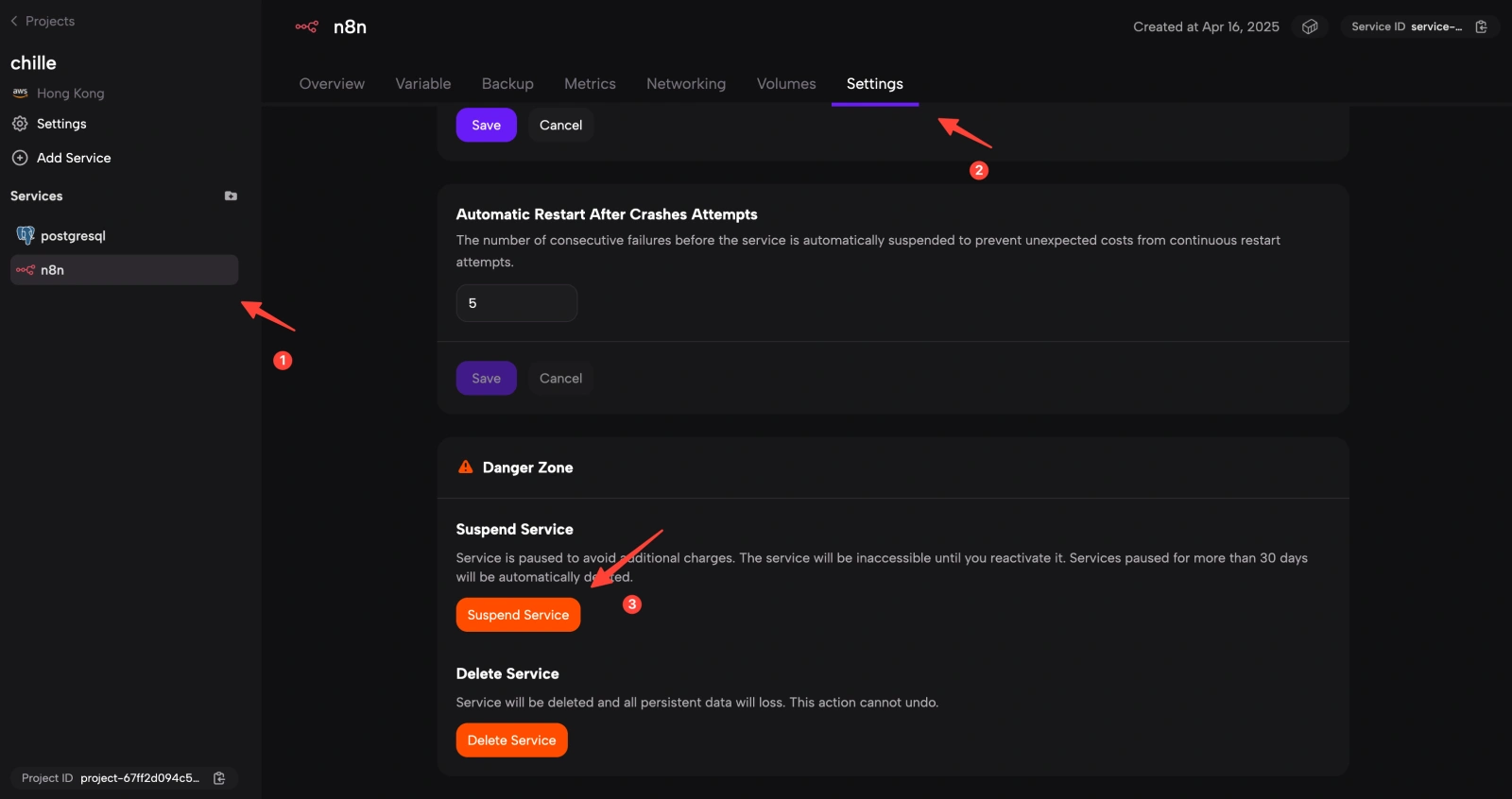Image resolution: width=1512 pixels, height=799 pixels.
Task: Click the Projects back link
Action: tap(50, 21)
